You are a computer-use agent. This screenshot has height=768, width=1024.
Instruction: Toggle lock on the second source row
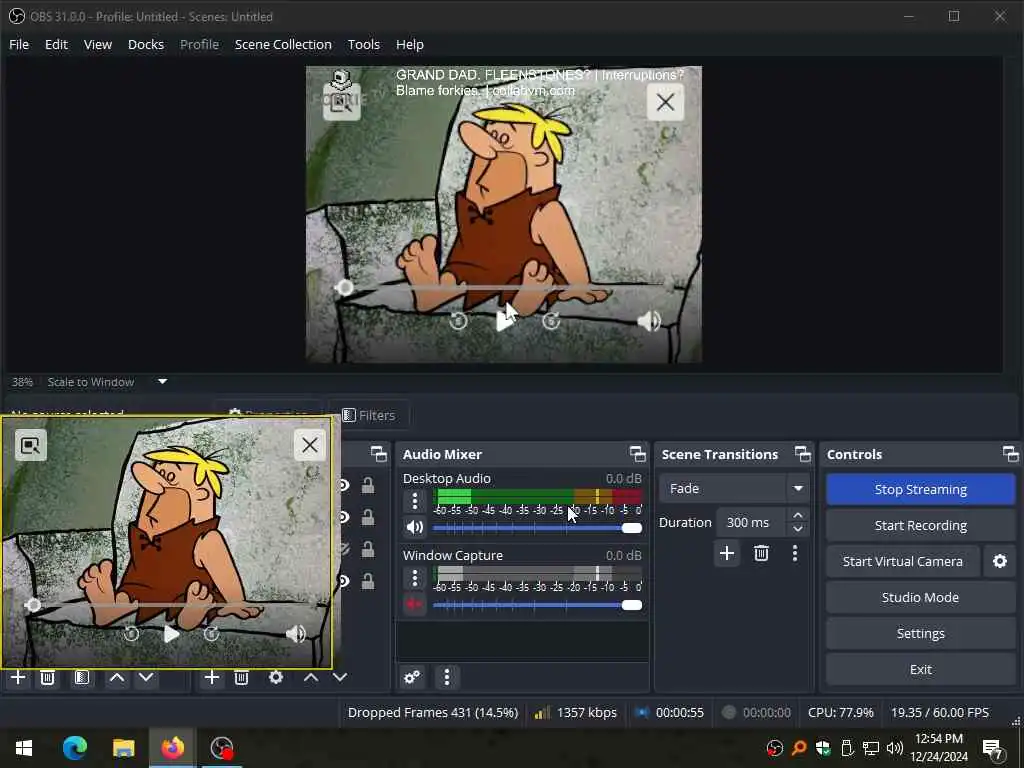click(368, 517)
